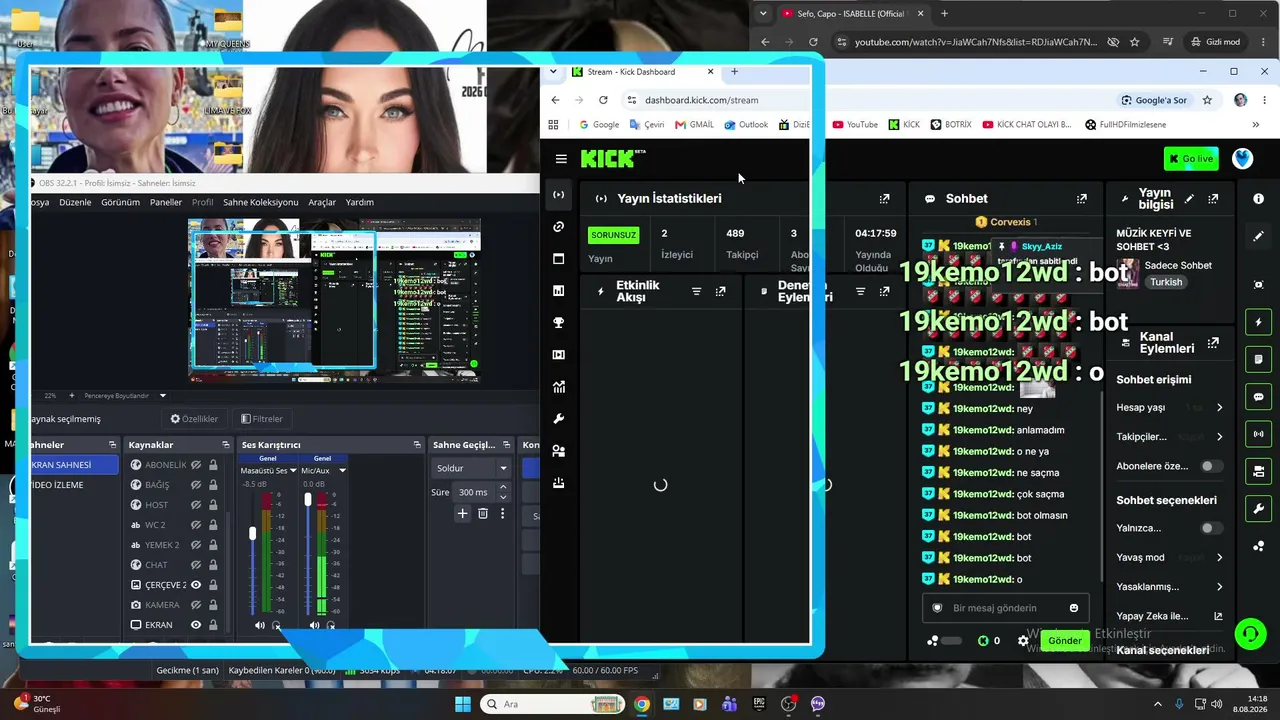Mute the Masaüstü Ses speaker icon
The height and width of the screenshot is (720, 1280).
(260, 625)
